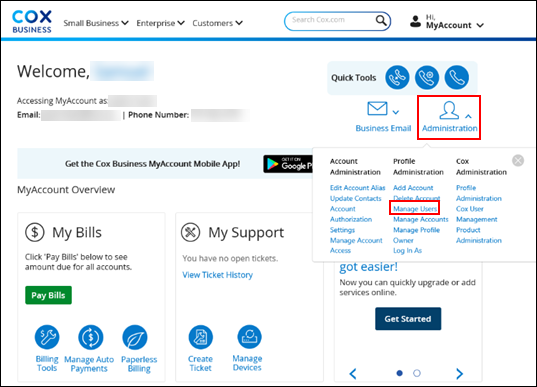Select Log In As
The height and width of the screenshot is (387, 537).
(407, 250)
